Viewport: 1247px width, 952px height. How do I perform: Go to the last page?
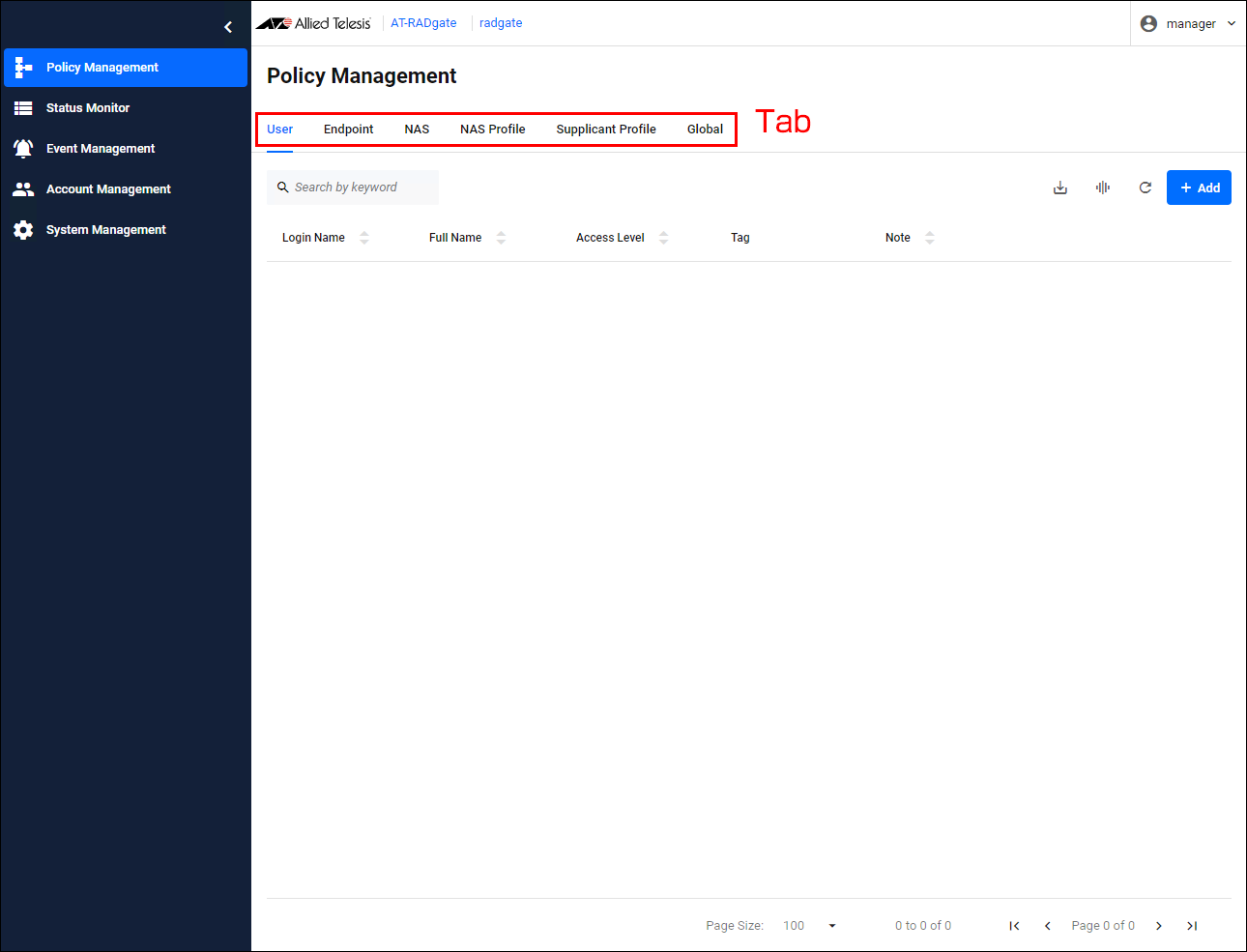(x=1192, y=926)
